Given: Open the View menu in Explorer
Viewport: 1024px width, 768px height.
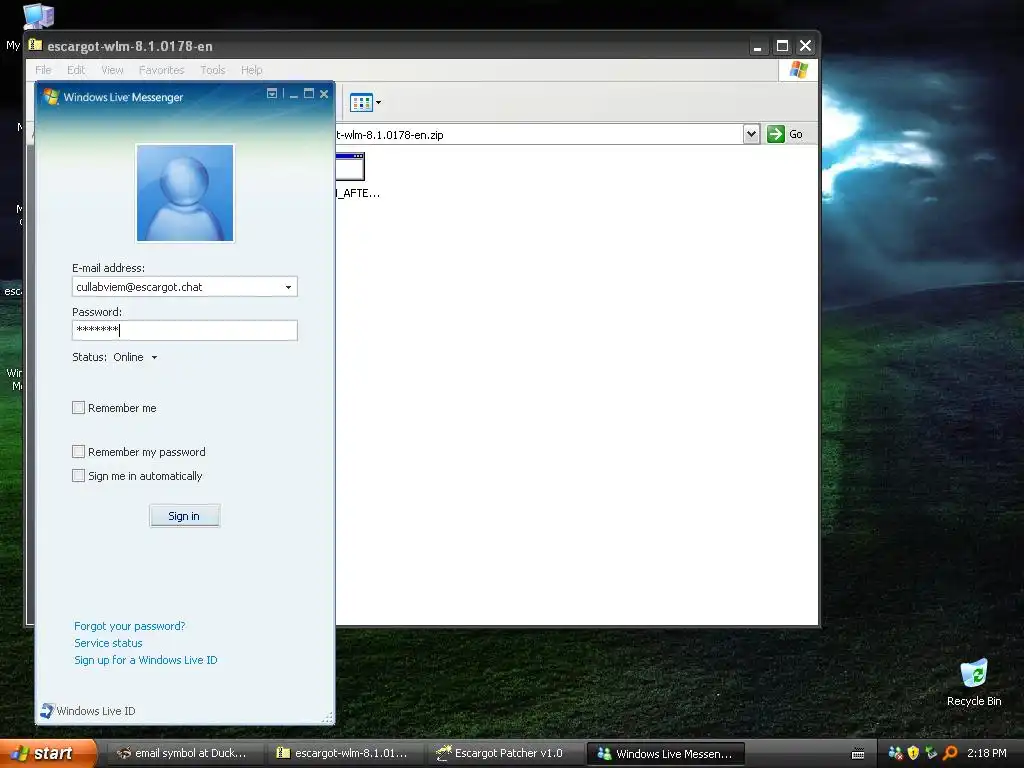Looking at the screenshot, I should click(x=112, y=70).
